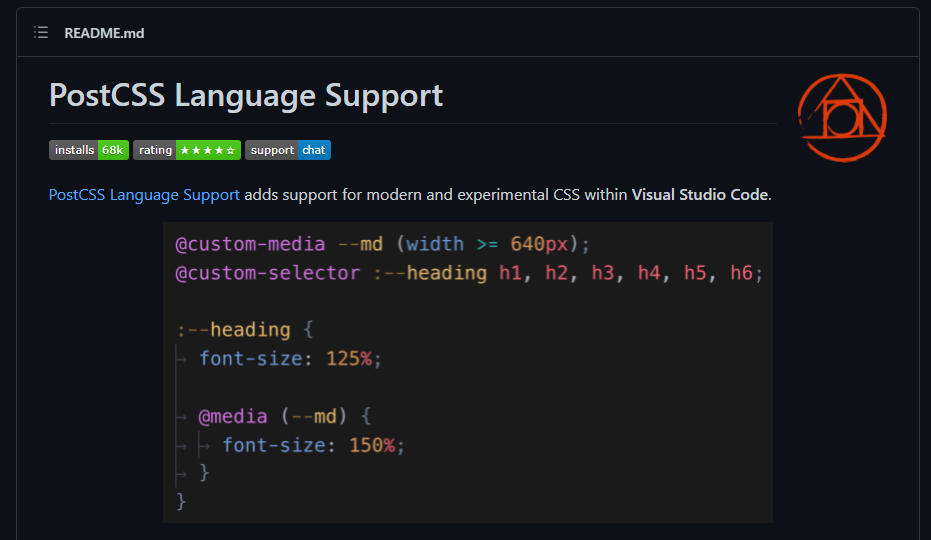Screen dimensions: 931x540
Task: Click the :--heading { rule line
Action: (245, 330)
